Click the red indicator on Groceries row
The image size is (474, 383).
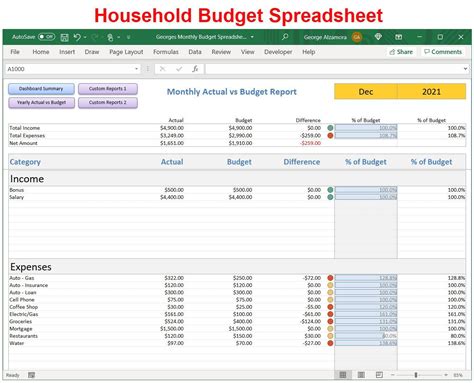click(330, 322)
